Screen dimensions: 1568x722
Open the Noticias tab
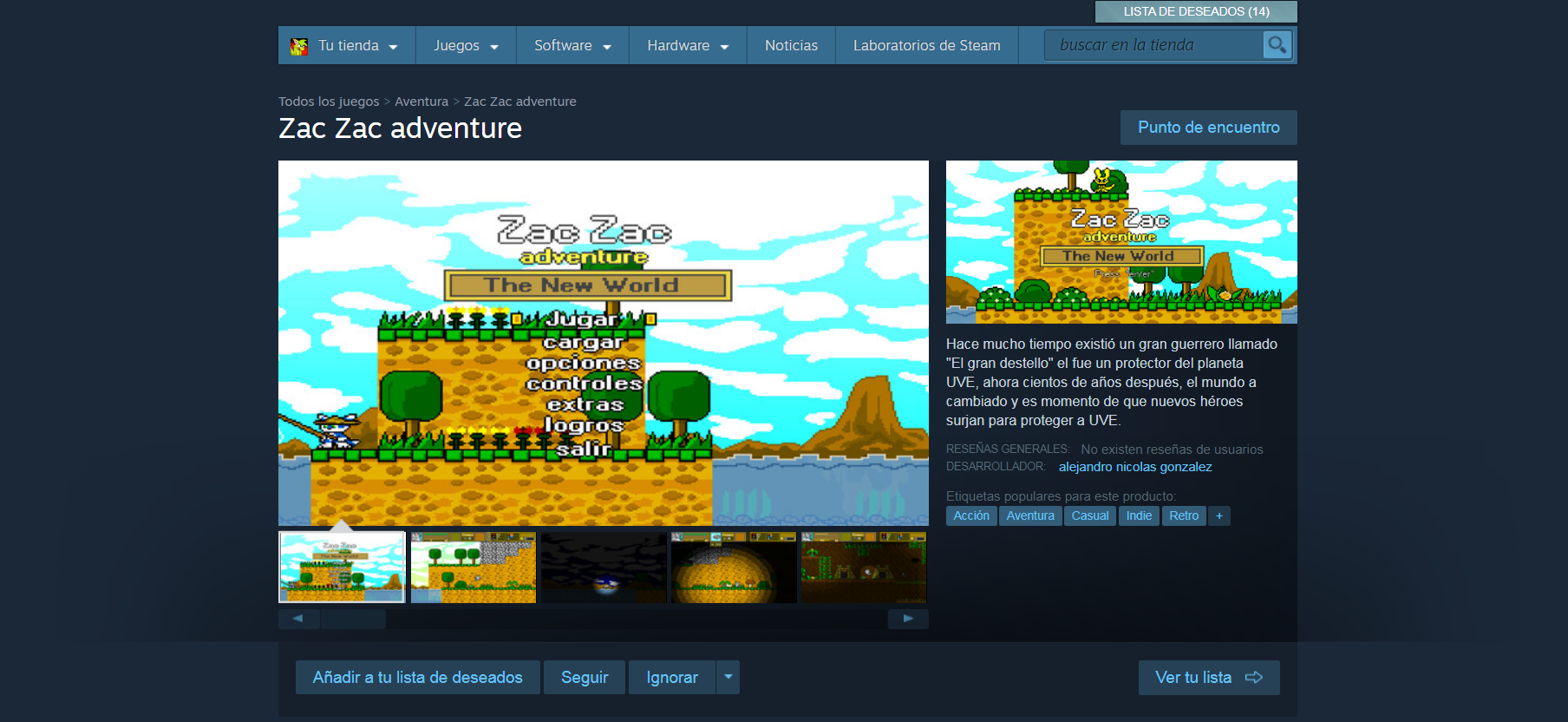[x=791, y=45]
